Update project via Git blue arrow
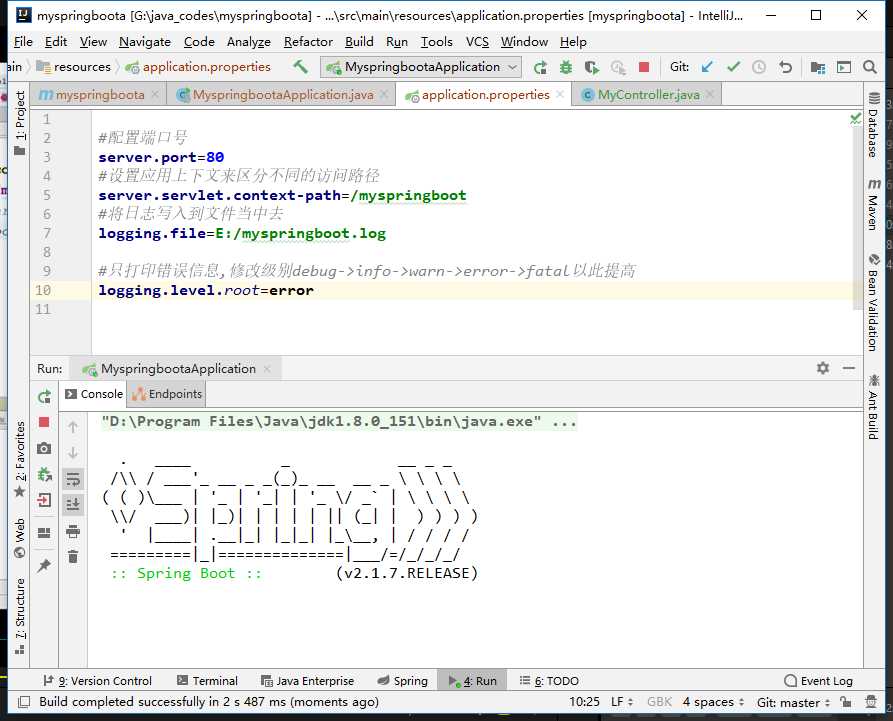This screenshot has width=893, height=721. pos(707,67)
